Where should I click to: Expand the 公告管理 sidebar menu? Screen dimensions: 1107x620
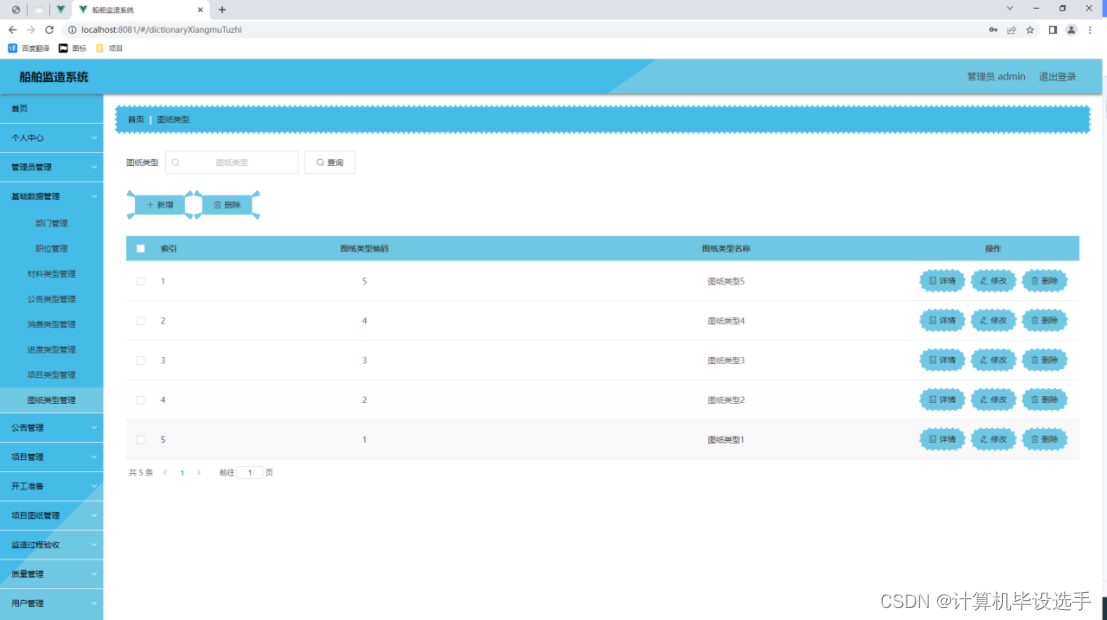tap(52, 428)
